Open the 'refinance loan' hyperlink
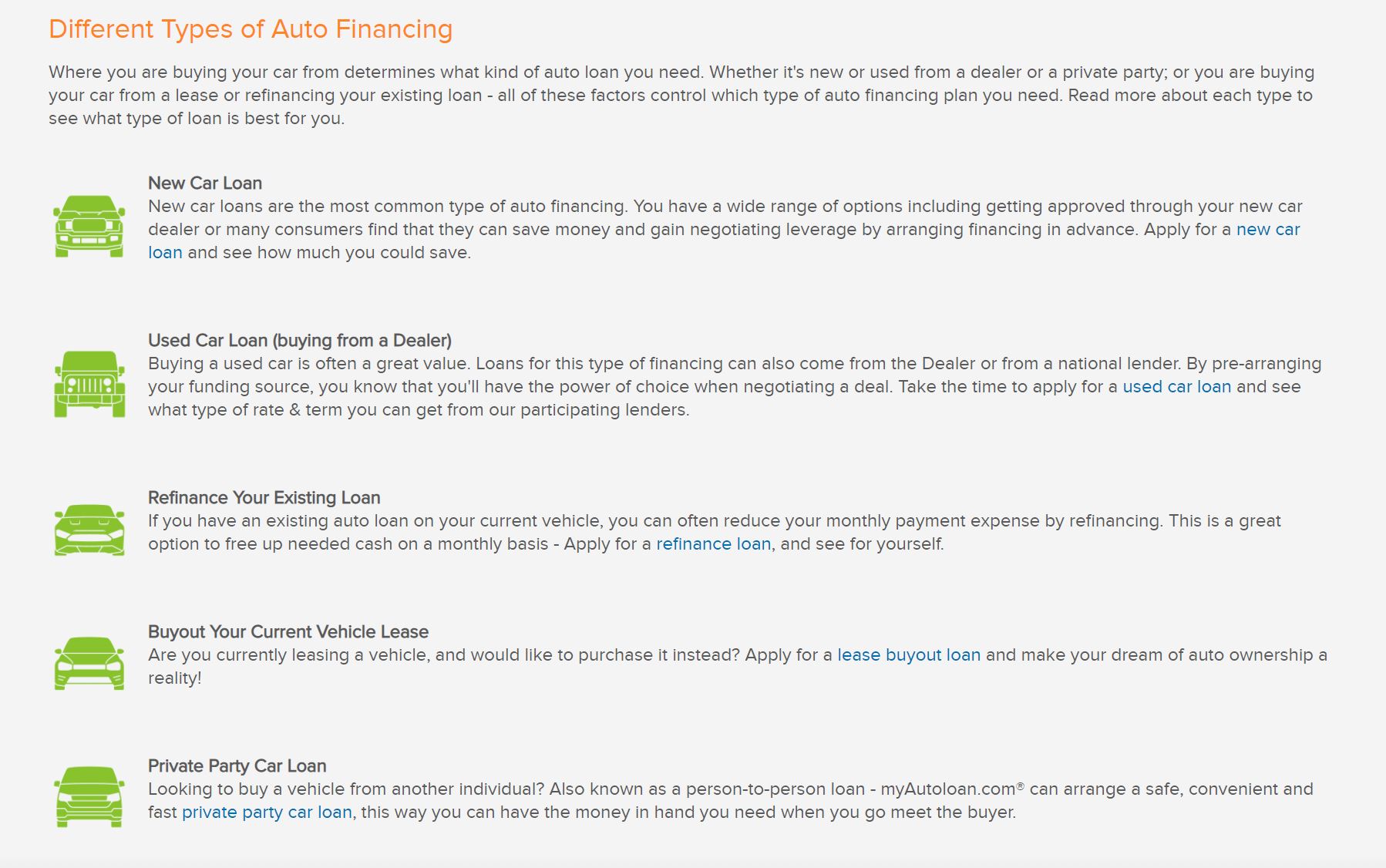The width and height of the screenshot is (1386, 868). pos(713,544)
